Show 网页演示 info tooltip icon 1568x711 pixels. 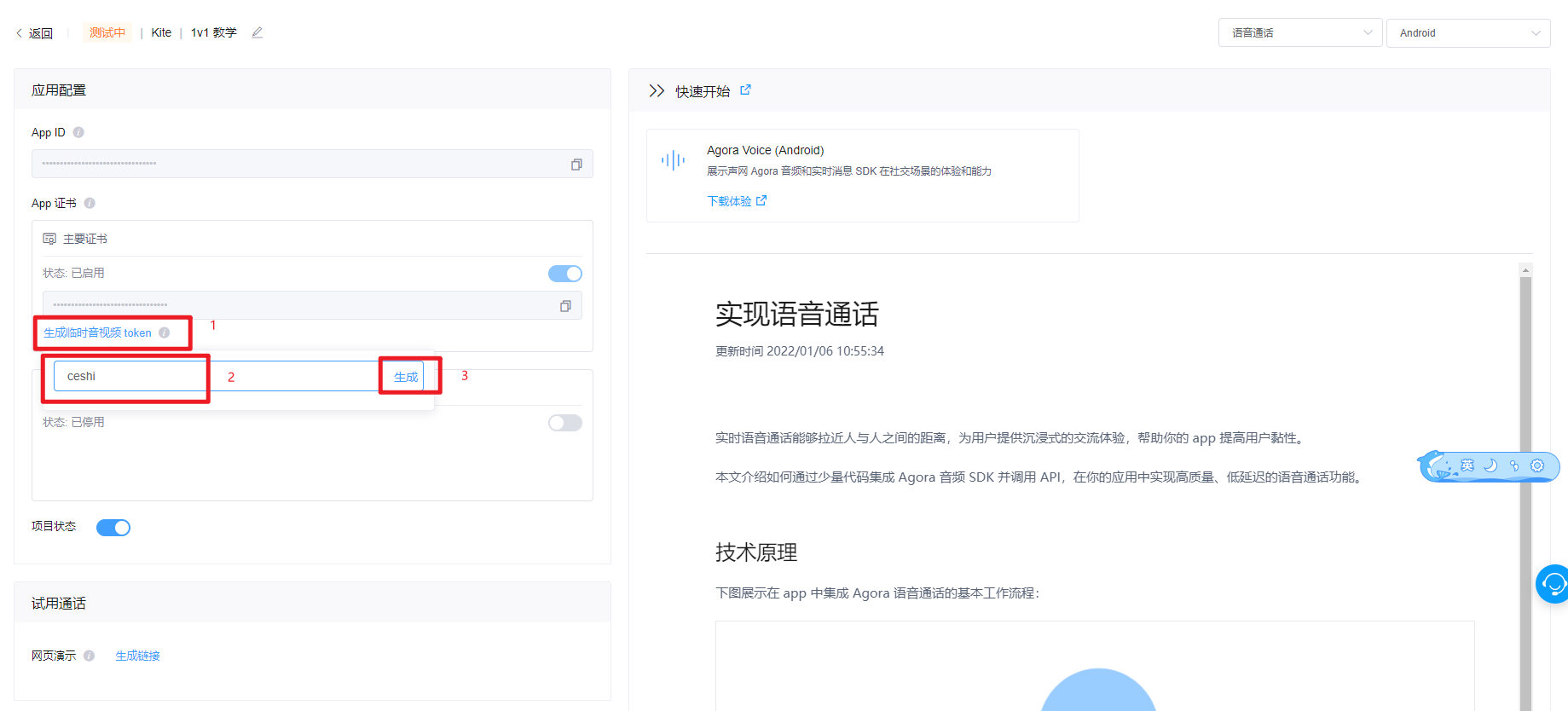89,656
